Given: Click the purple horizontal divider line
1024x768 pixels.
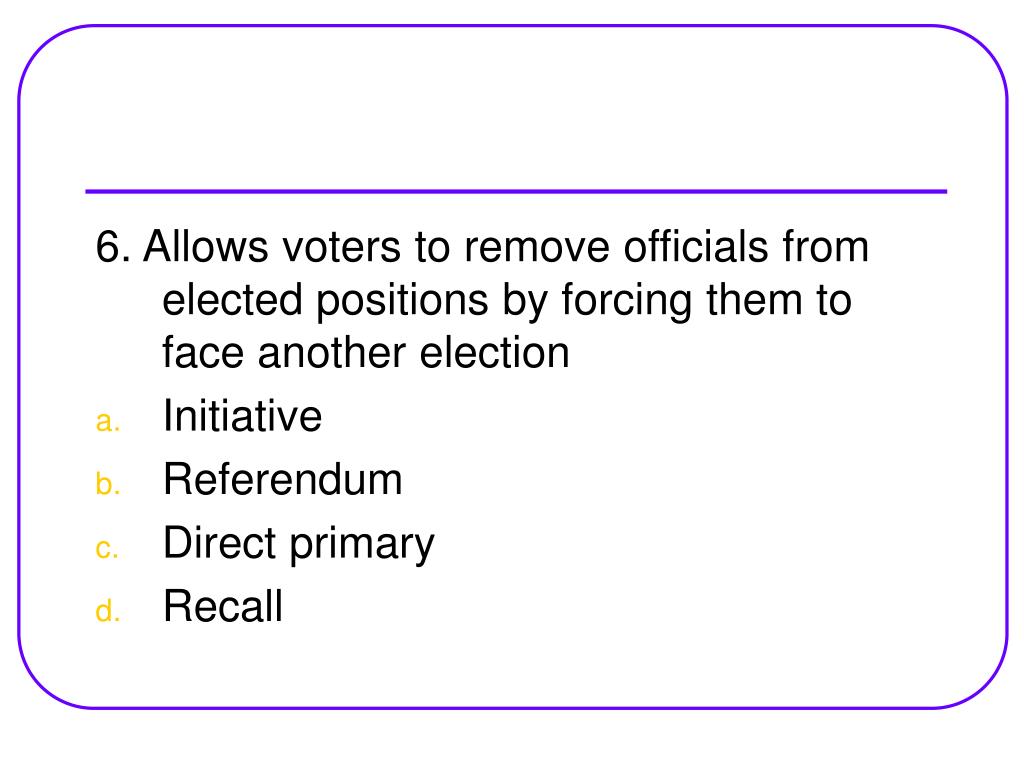Looking at the screenshot, I should [x=516, y=191].
